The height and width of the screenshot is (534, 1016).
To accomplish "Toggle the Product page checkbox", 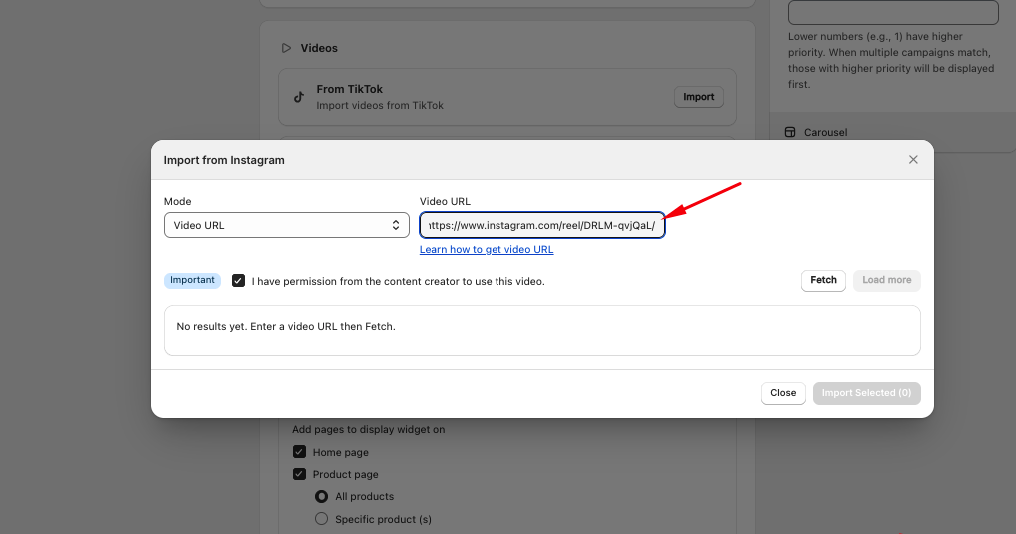I will (x=299, y=474).
